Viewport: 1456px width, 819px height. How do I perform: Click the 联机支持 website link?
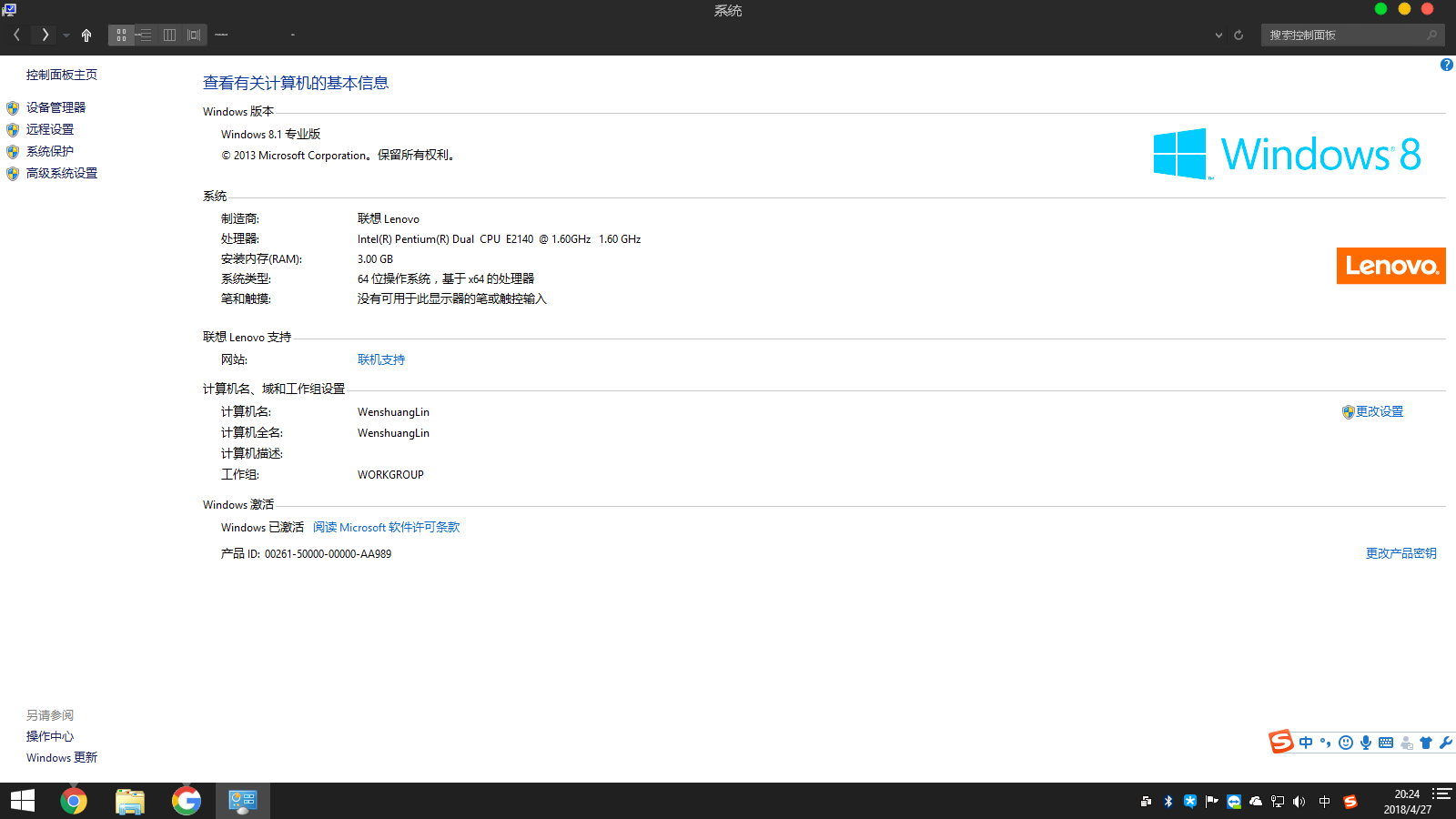[381, 359]
